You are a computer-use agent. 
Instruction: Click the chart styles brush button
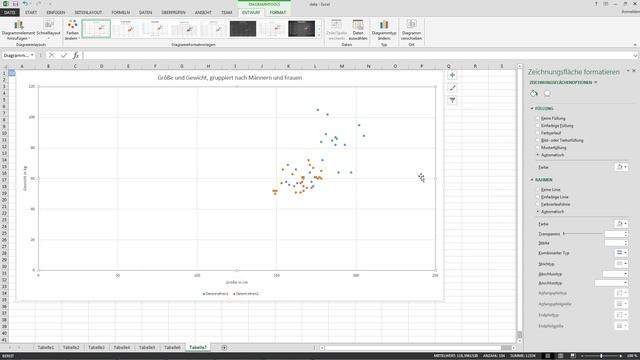pyautogui.click(x=452, y=88)
